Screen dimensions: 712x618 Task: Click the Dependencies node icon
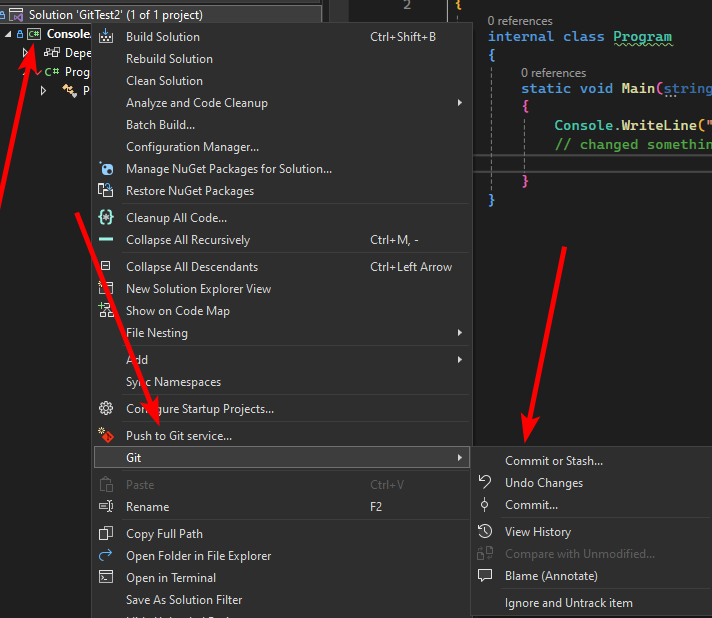click(52, 53)
